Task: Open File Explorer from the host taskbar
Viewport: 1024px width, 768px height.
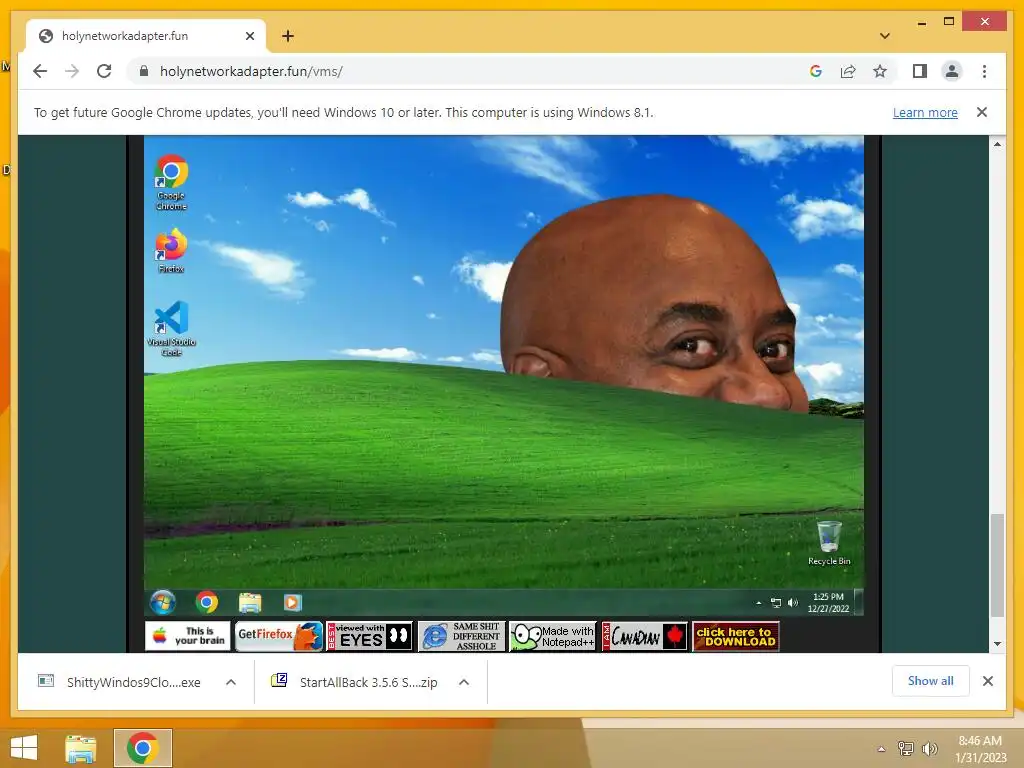Action: 80,748
